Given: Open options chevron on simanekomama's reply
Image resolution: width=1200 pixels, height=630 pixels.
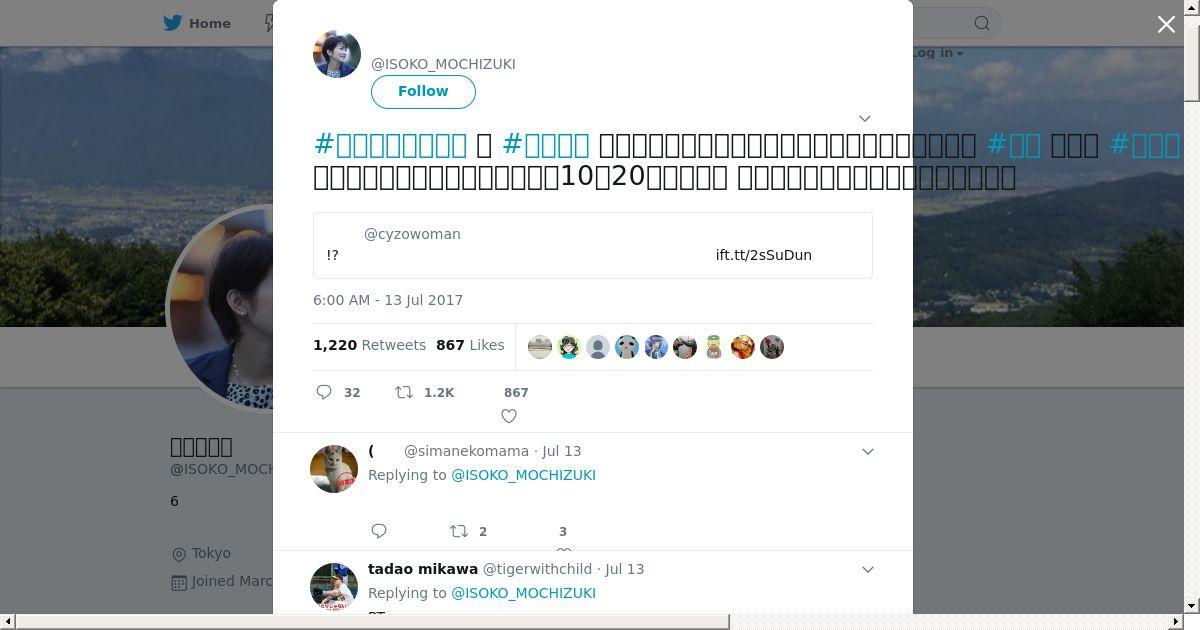Looking at the screenshot, I should point(868,451).
